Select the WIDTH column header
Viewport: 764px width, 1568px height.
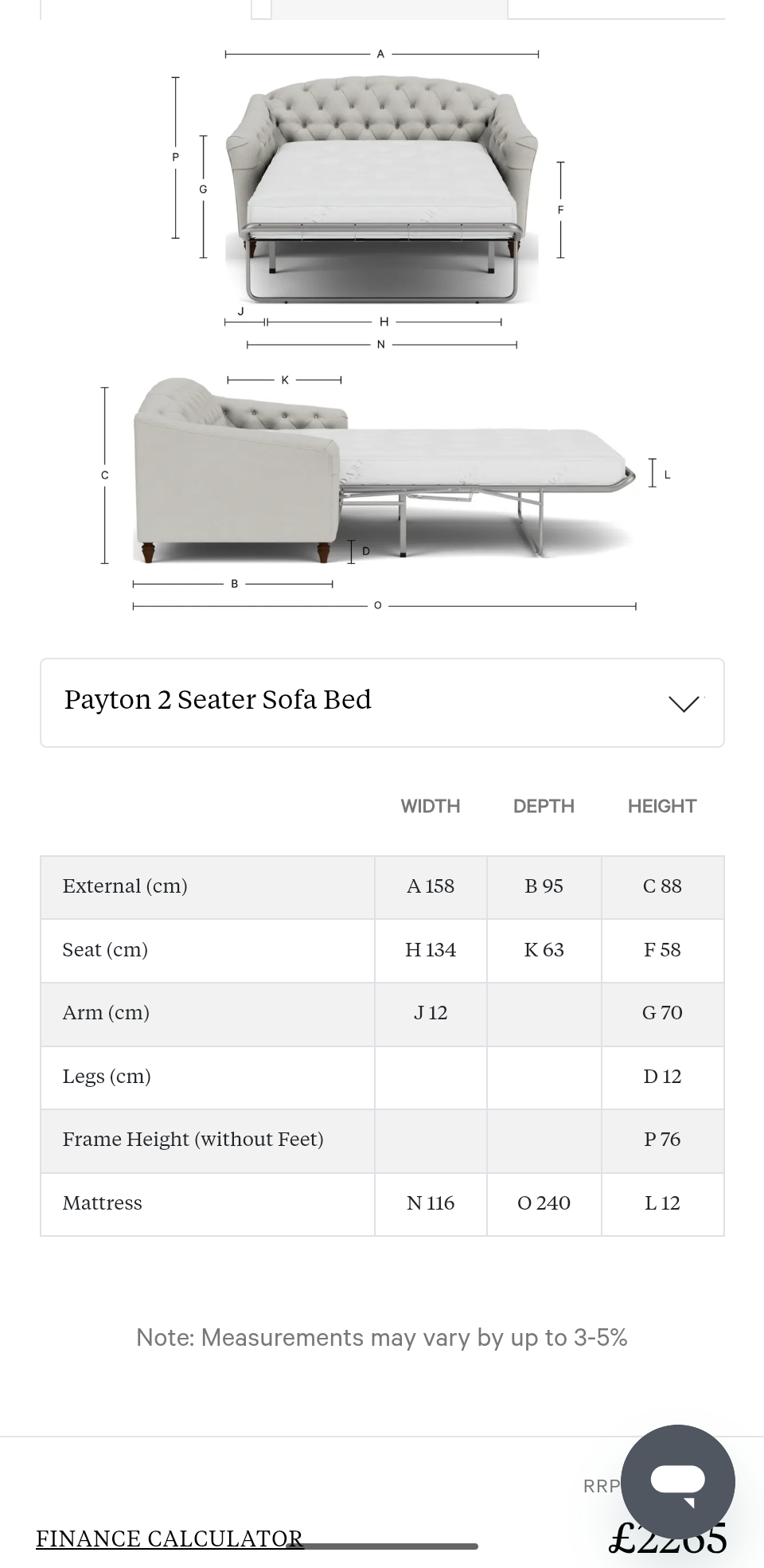431,806
